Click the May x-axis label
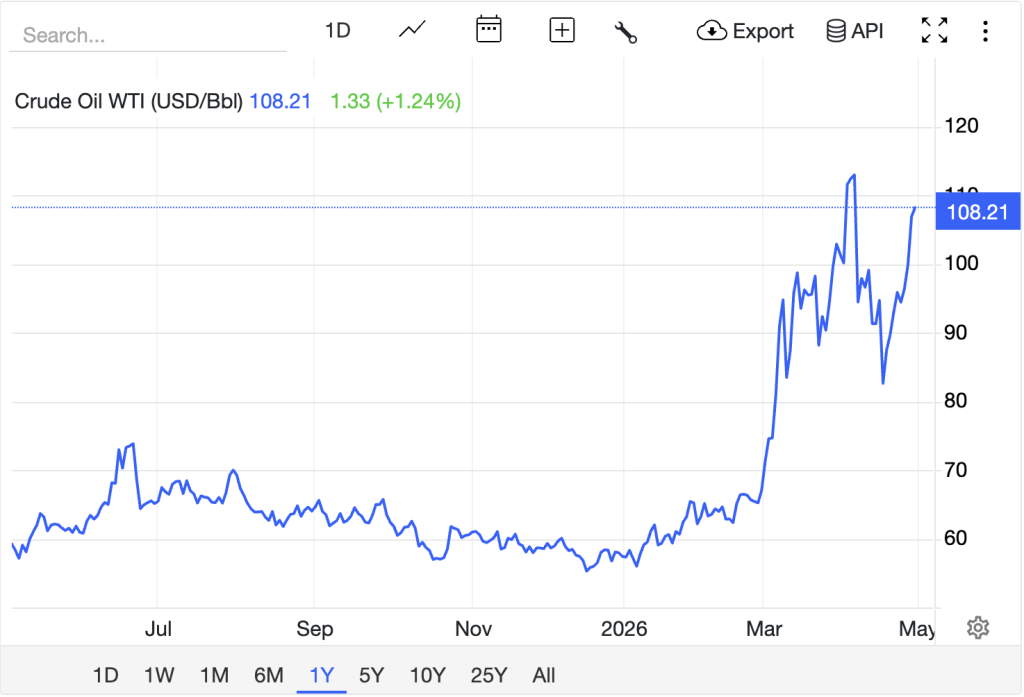This screenshot has width=1024, height=697. point(917,628)
